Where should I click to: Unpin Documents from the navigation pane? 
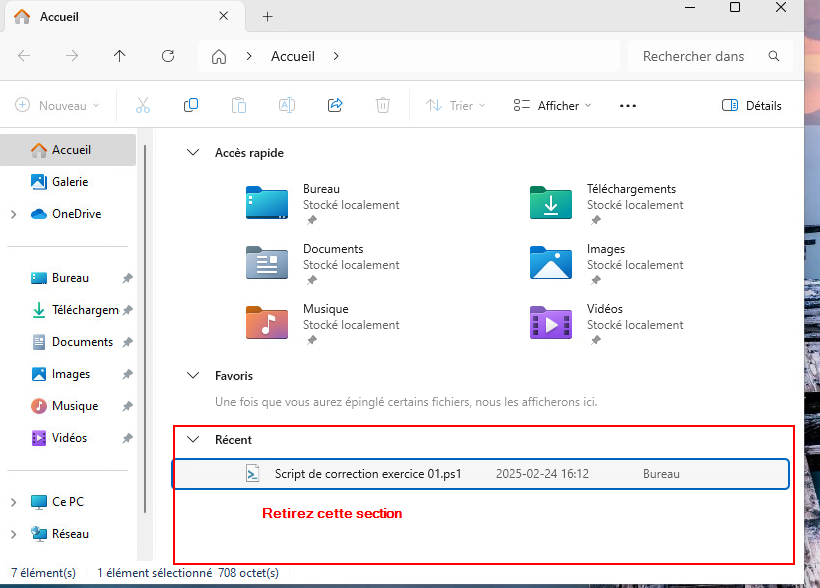coord(128,342)
